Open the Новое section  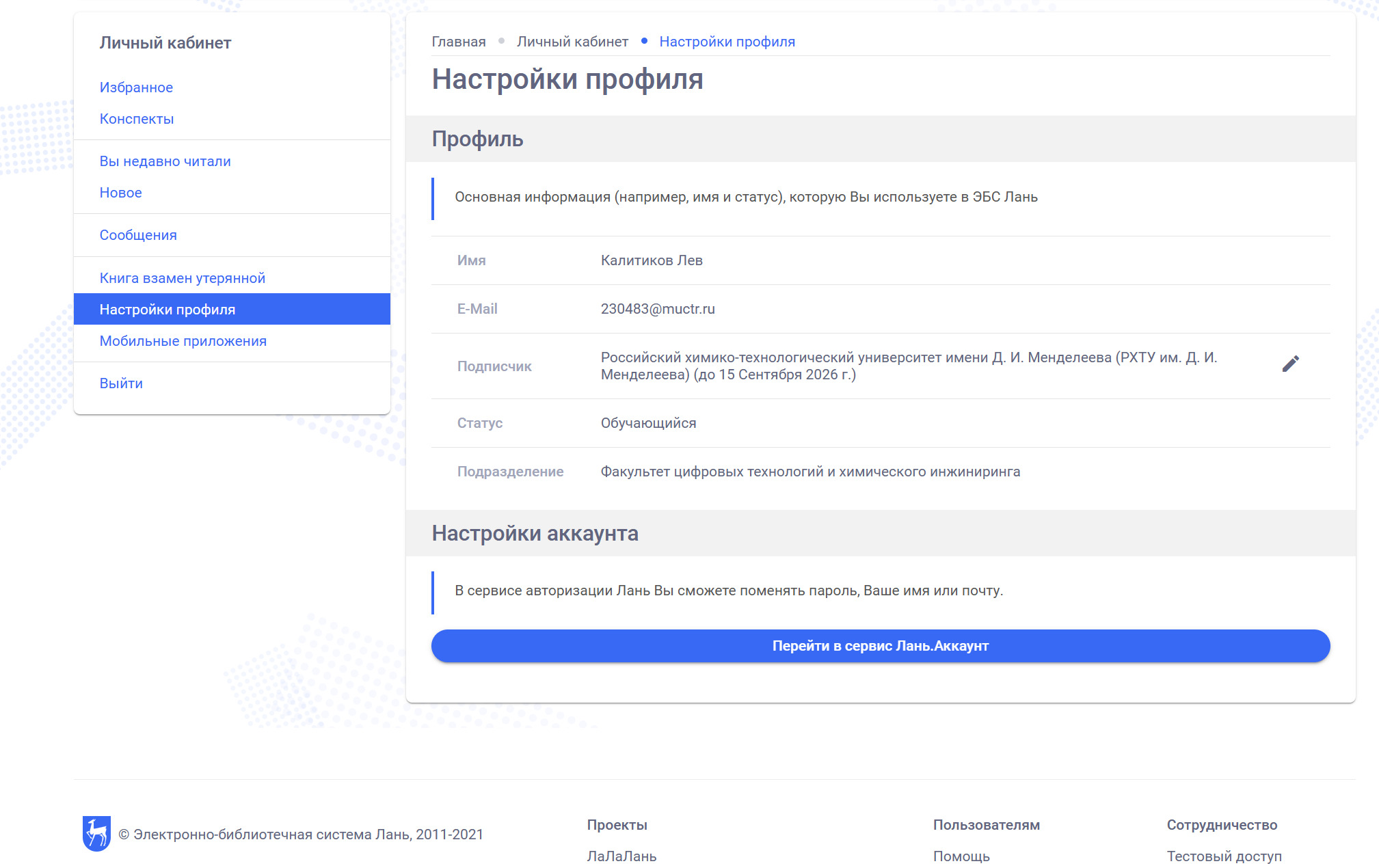point(120,192)
